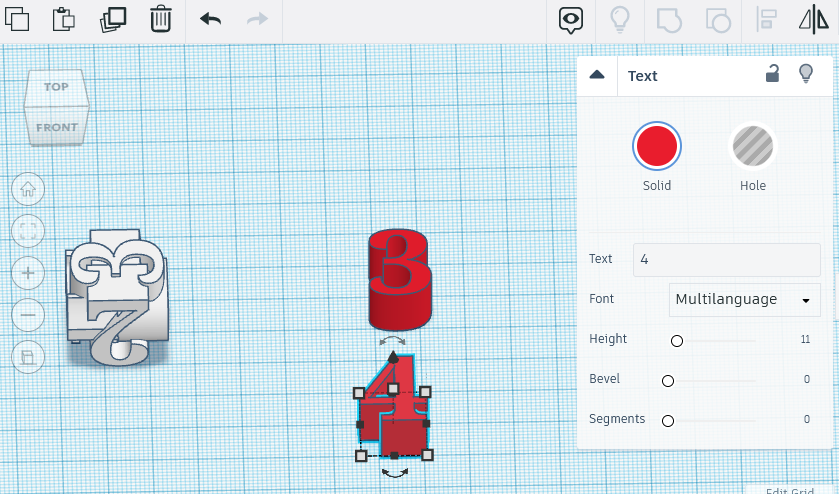Zoom out with the minus button
839x494 pixels.
(28, 315)
